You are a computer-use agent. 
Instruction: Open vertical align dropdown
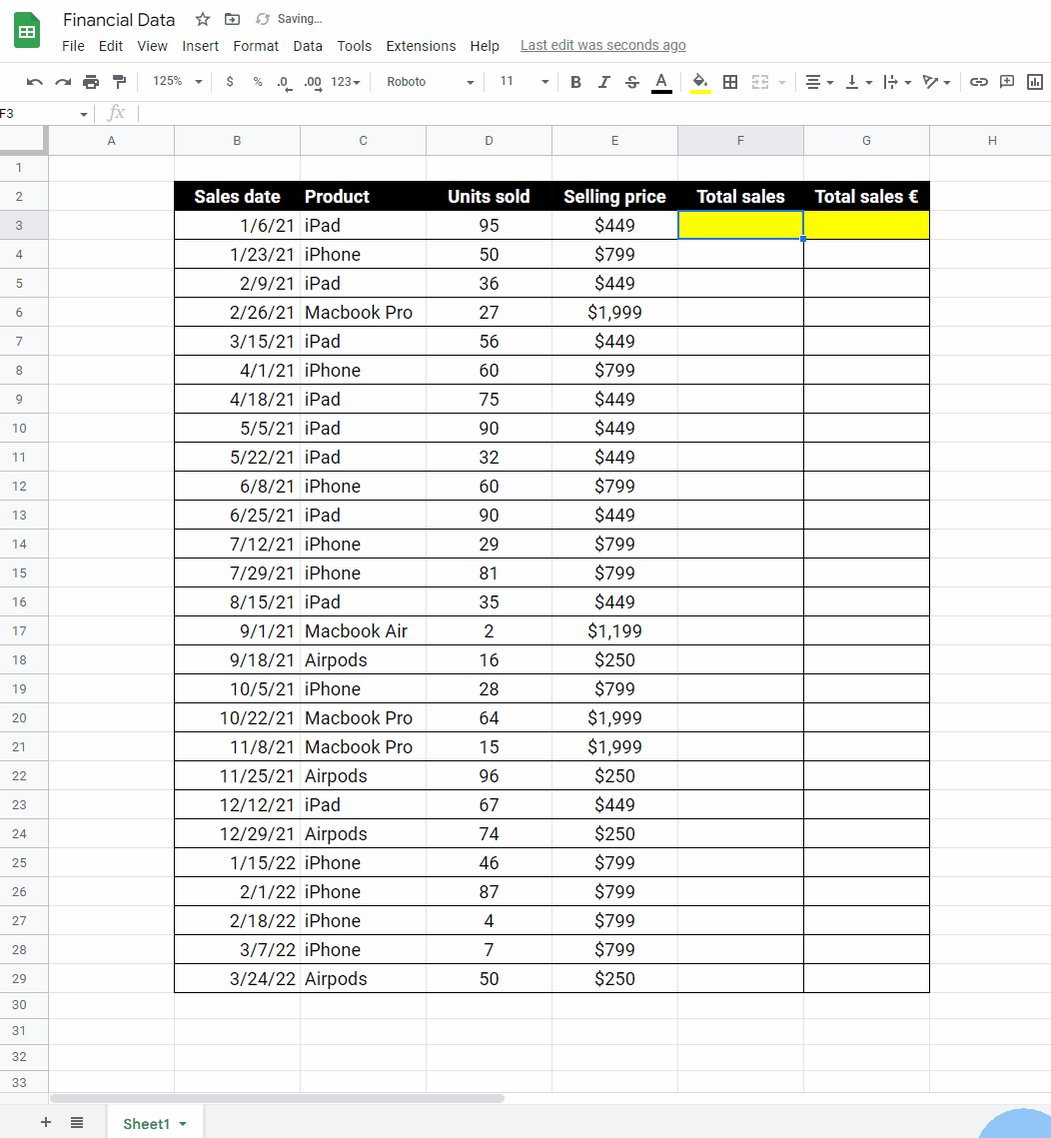coord(859,82)
